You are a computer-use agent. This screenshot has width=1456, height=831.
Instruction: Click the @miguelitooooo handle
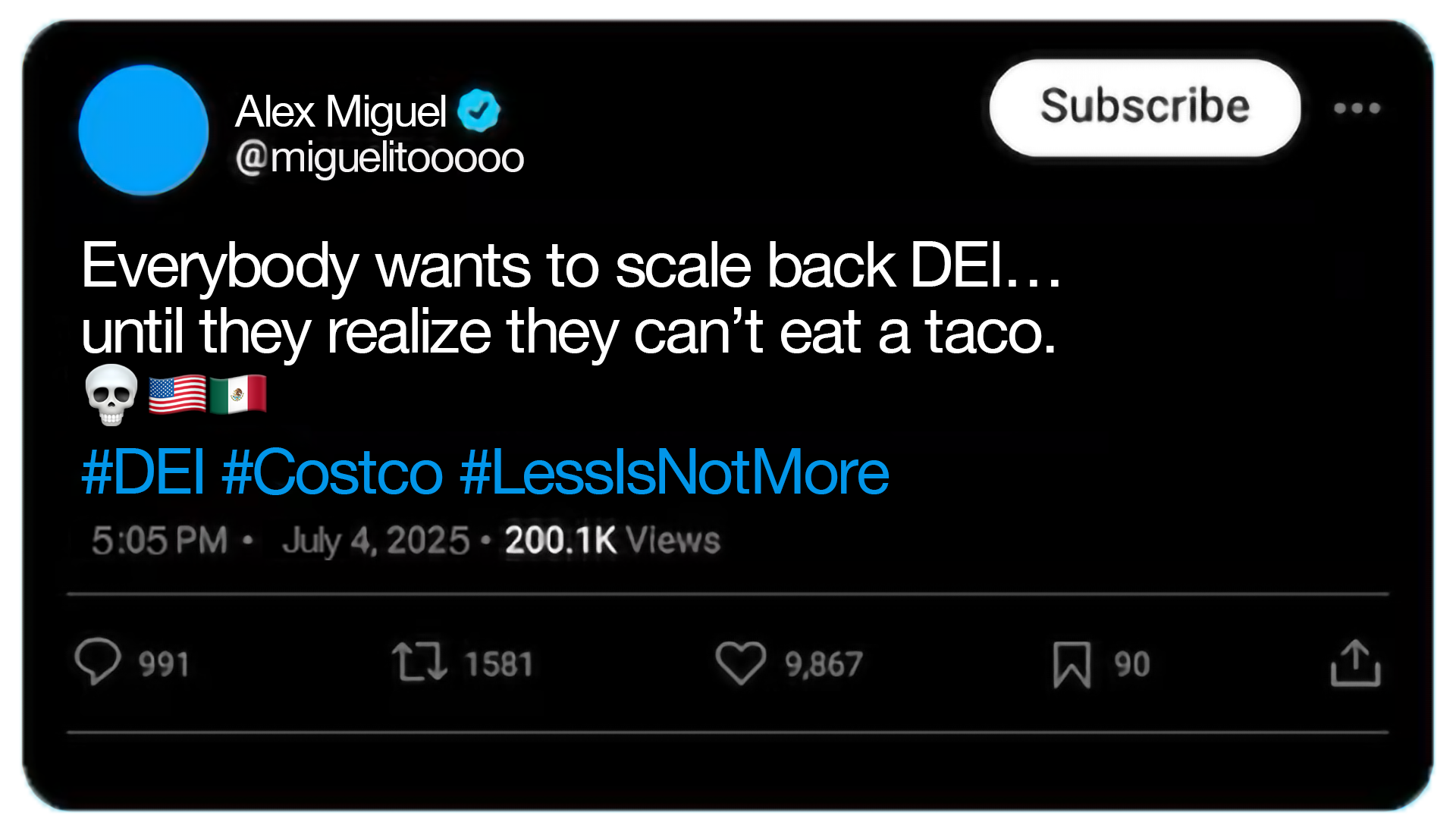click(380, 158)
